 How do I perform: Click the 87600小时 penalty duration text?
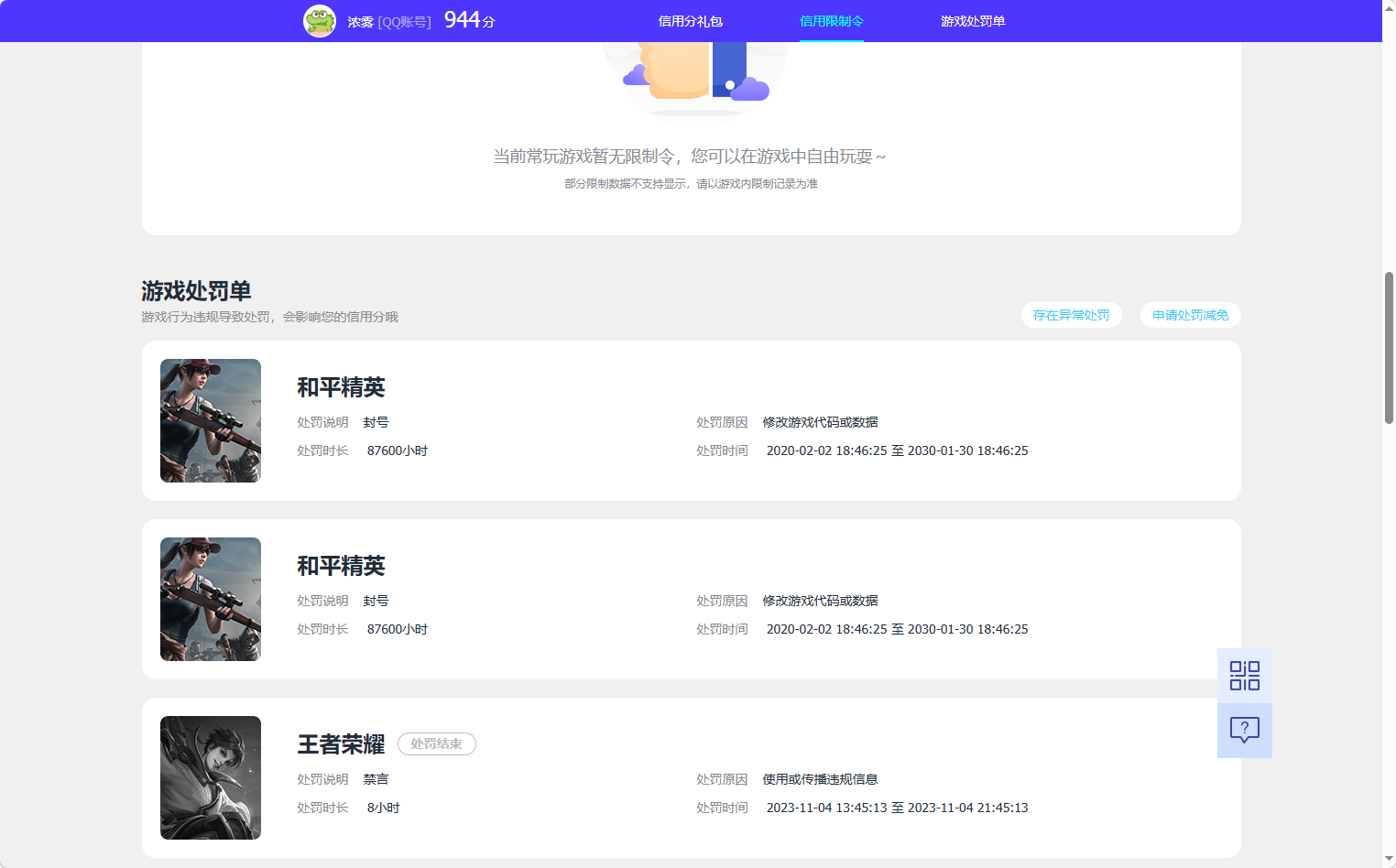[398, 450]
